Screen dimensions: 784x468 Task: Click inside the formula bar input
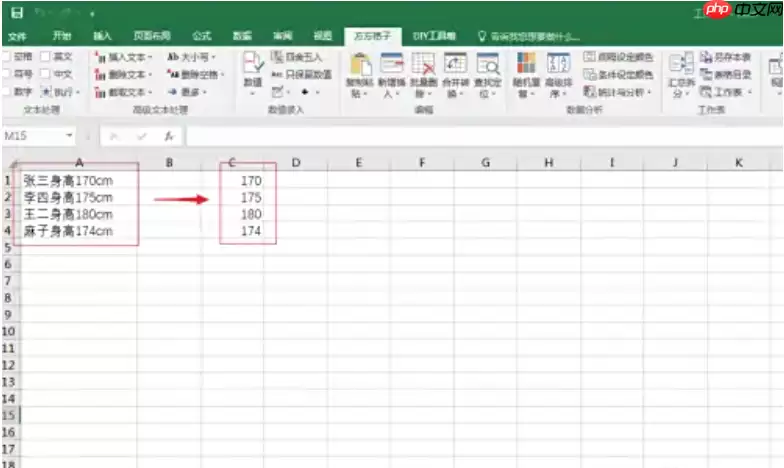(484, 136)
